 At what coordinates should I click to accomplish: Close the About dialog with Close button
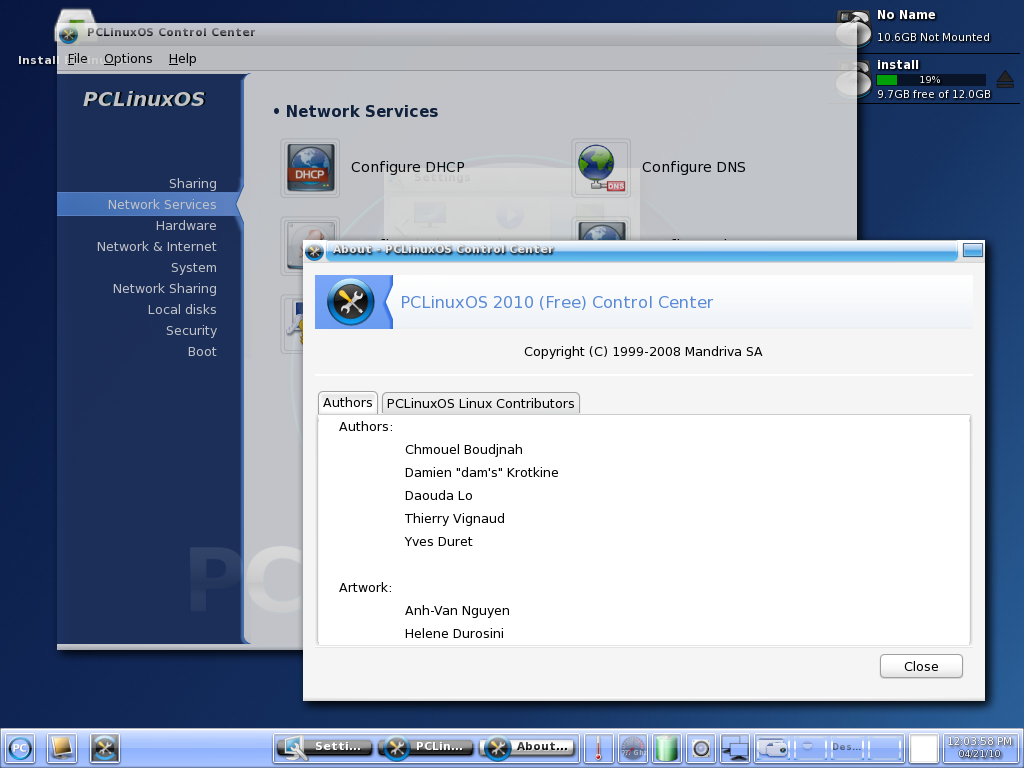click(x=920, y=666)
